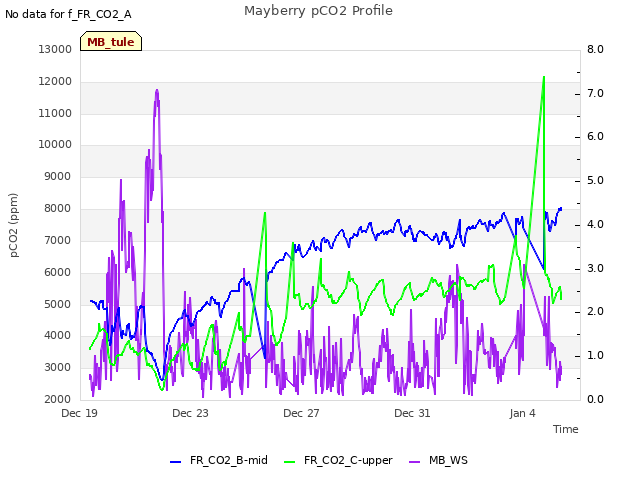
Task: Click the Dec 27 date tick label
Action: click(301, 413)
